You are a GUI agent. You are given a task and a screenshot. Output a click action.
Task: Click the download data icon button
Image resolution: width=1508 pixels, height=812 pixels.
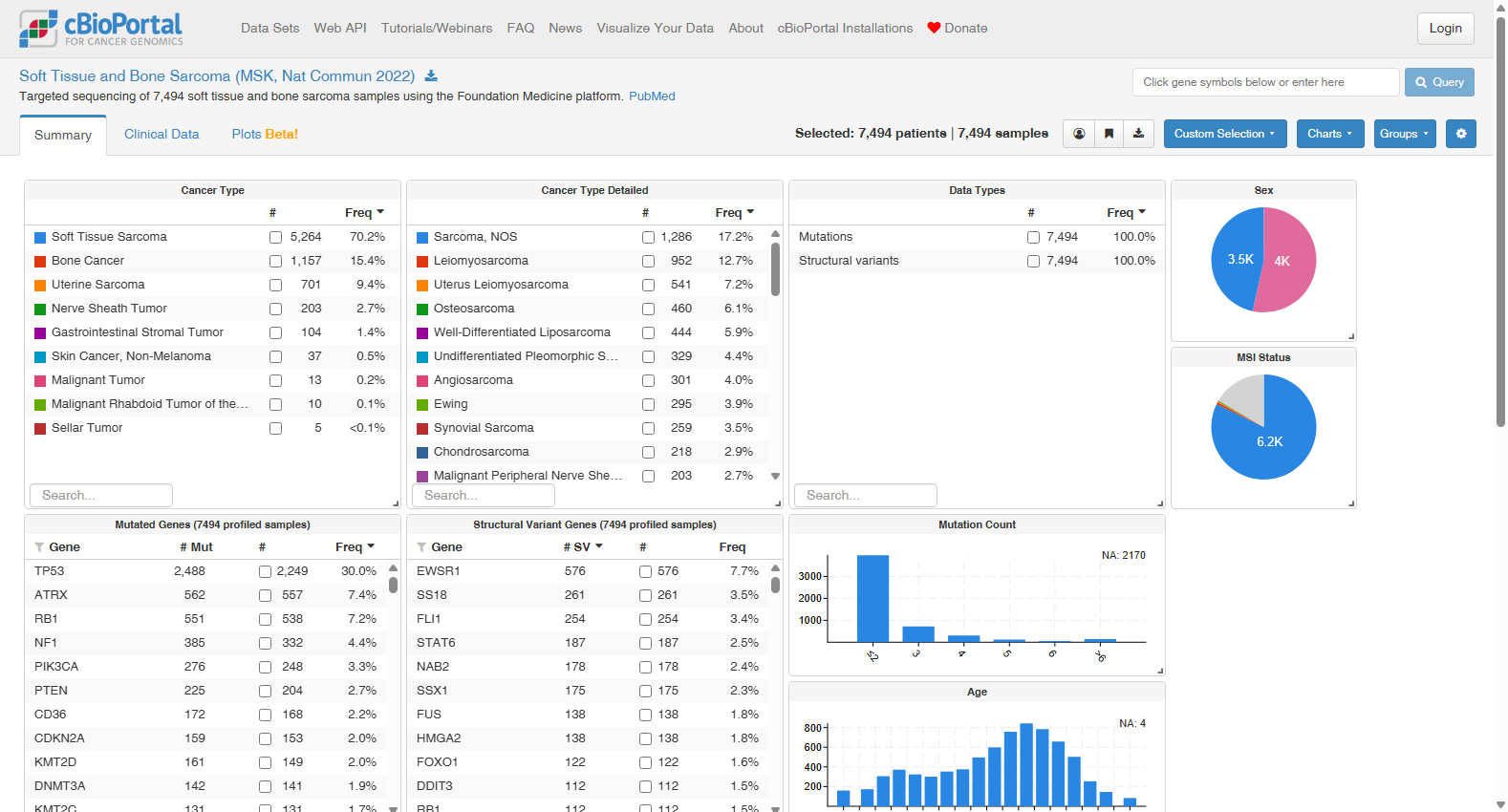click(x=1138, y=134)
